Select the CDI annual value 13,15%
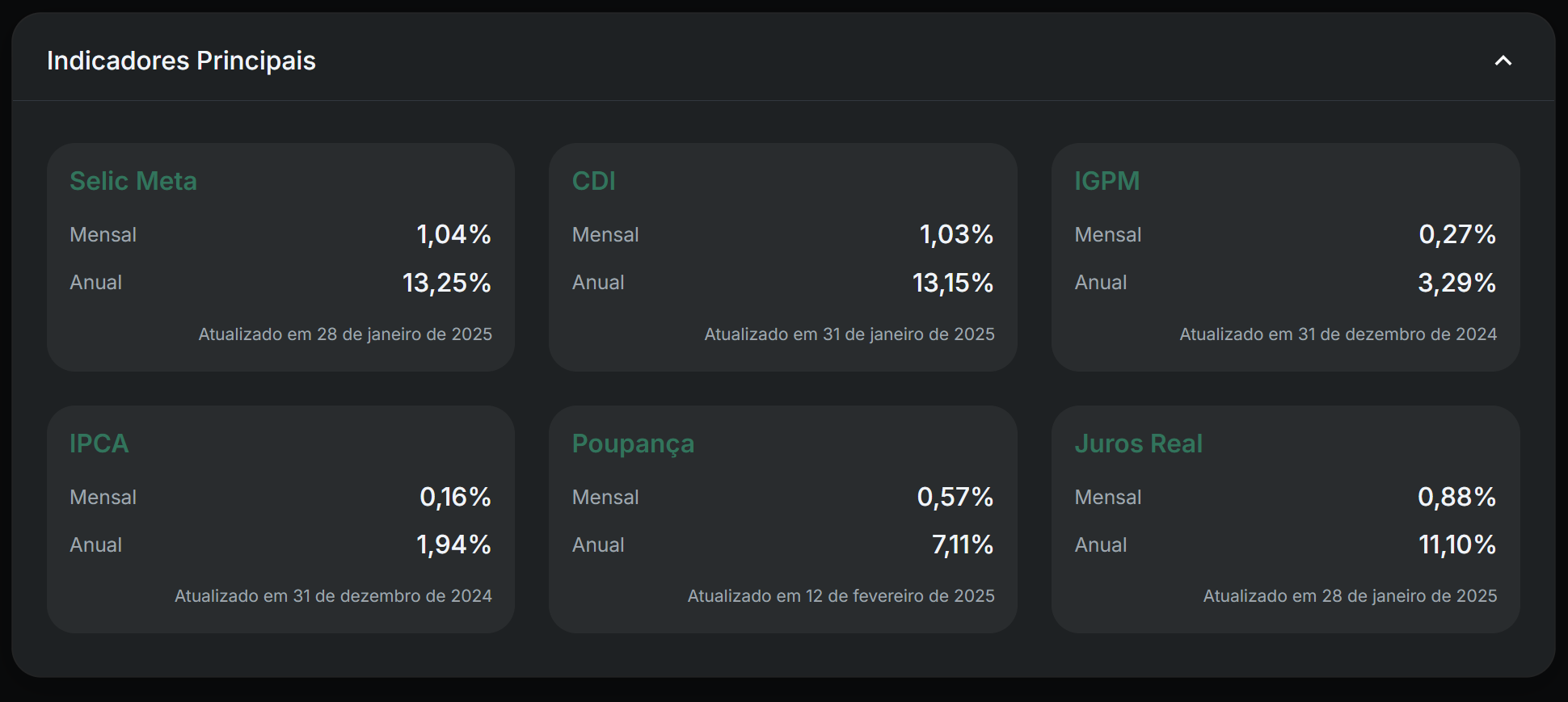The width and height of the screenshot is (1568, 702). click(x=952, y=283)
